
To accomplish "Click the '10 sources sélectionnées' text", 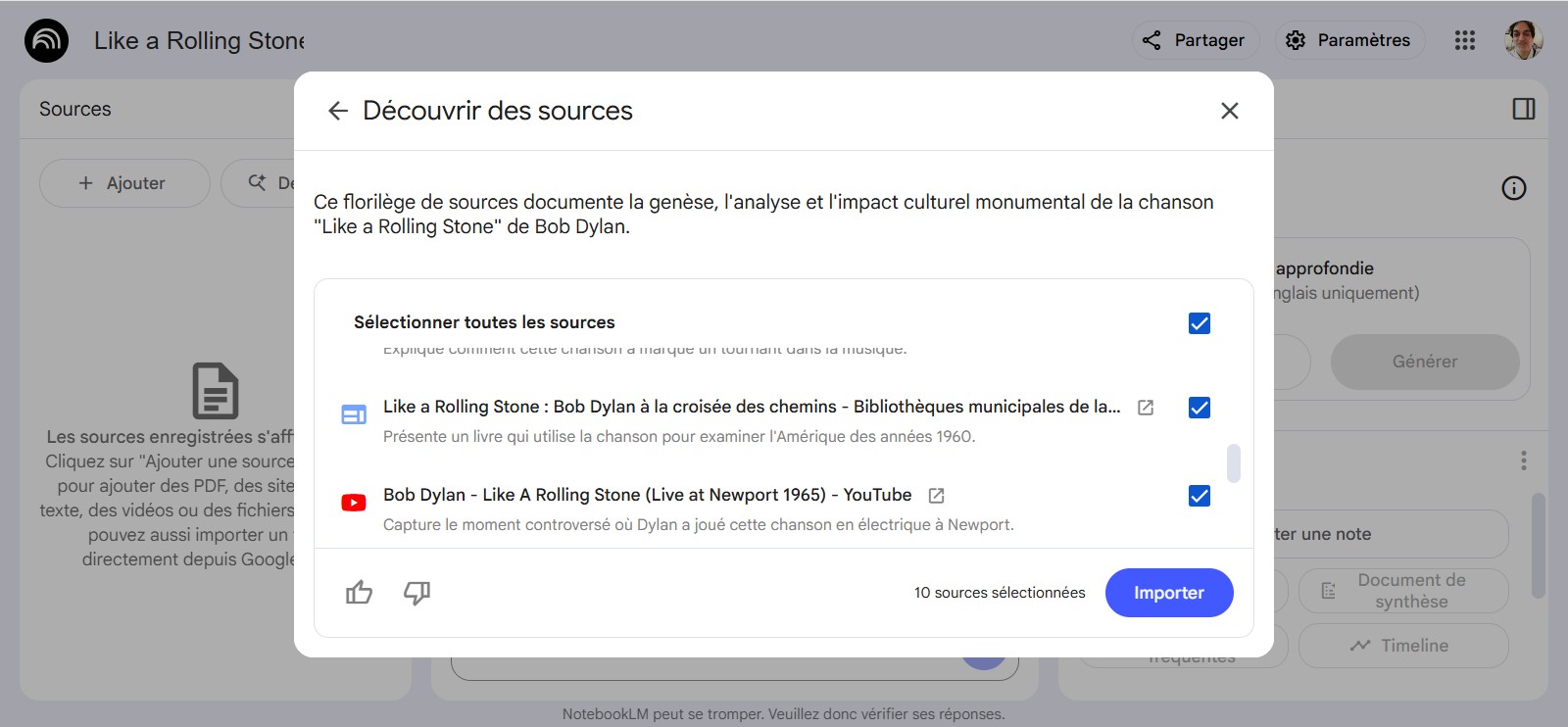I will [x=1000, y=593].
